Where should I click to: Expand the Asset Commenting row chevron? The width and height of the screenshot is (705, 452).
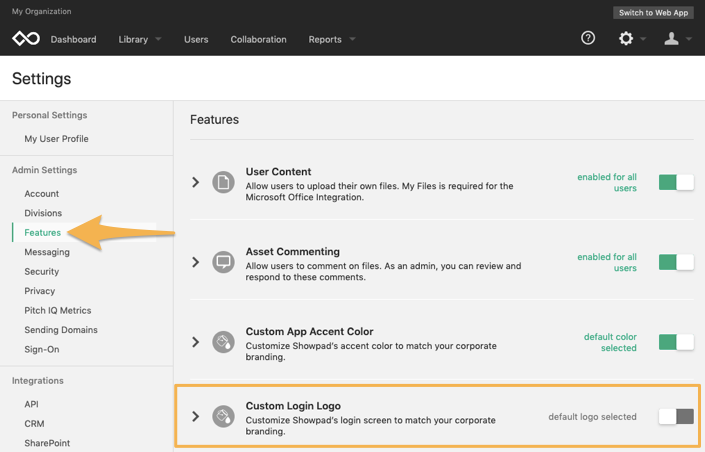point(196,262)
